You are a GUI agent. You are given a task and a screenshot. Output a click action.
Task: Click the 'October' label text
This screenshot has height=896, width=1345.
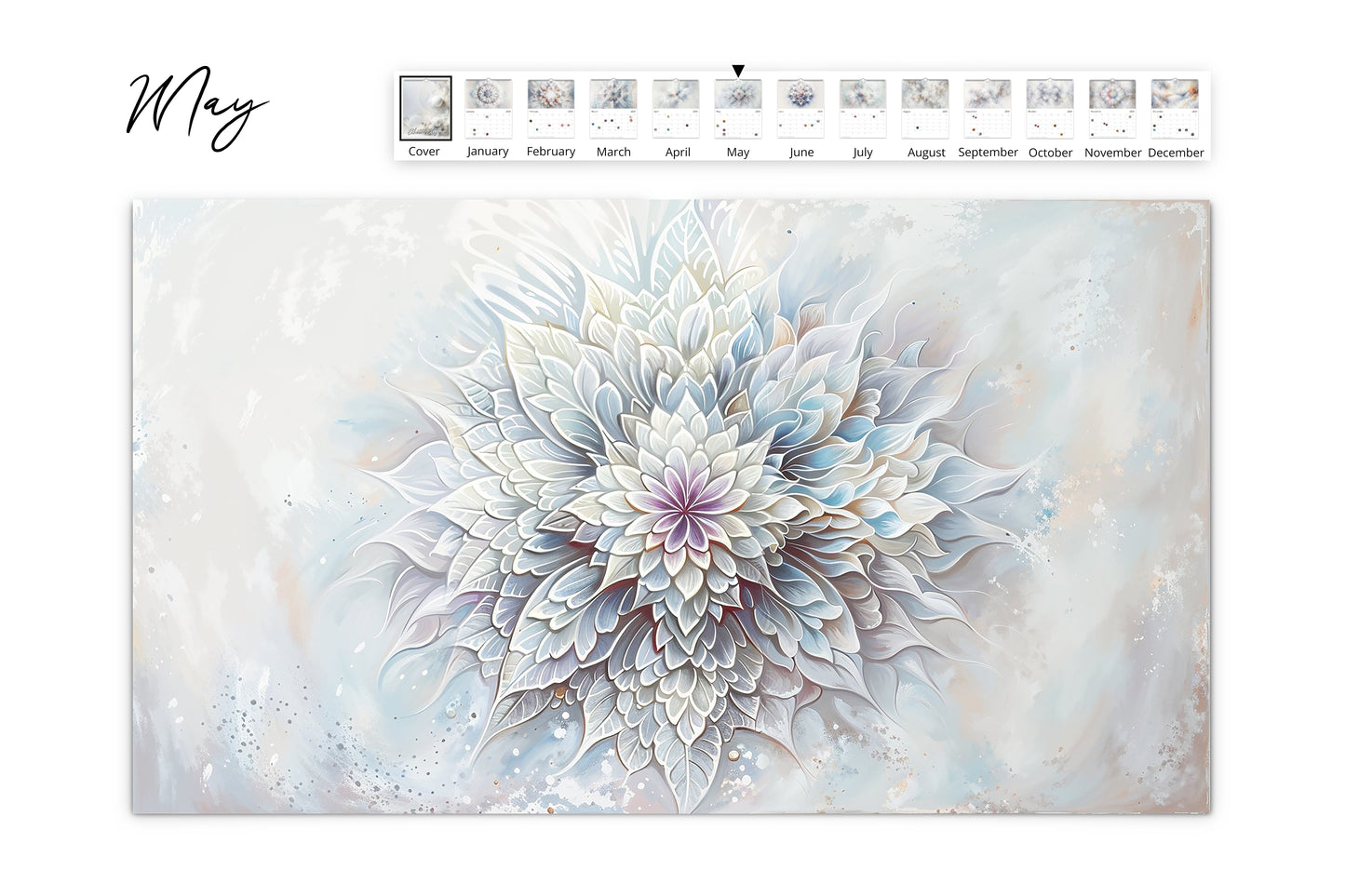pos(1051,153)
